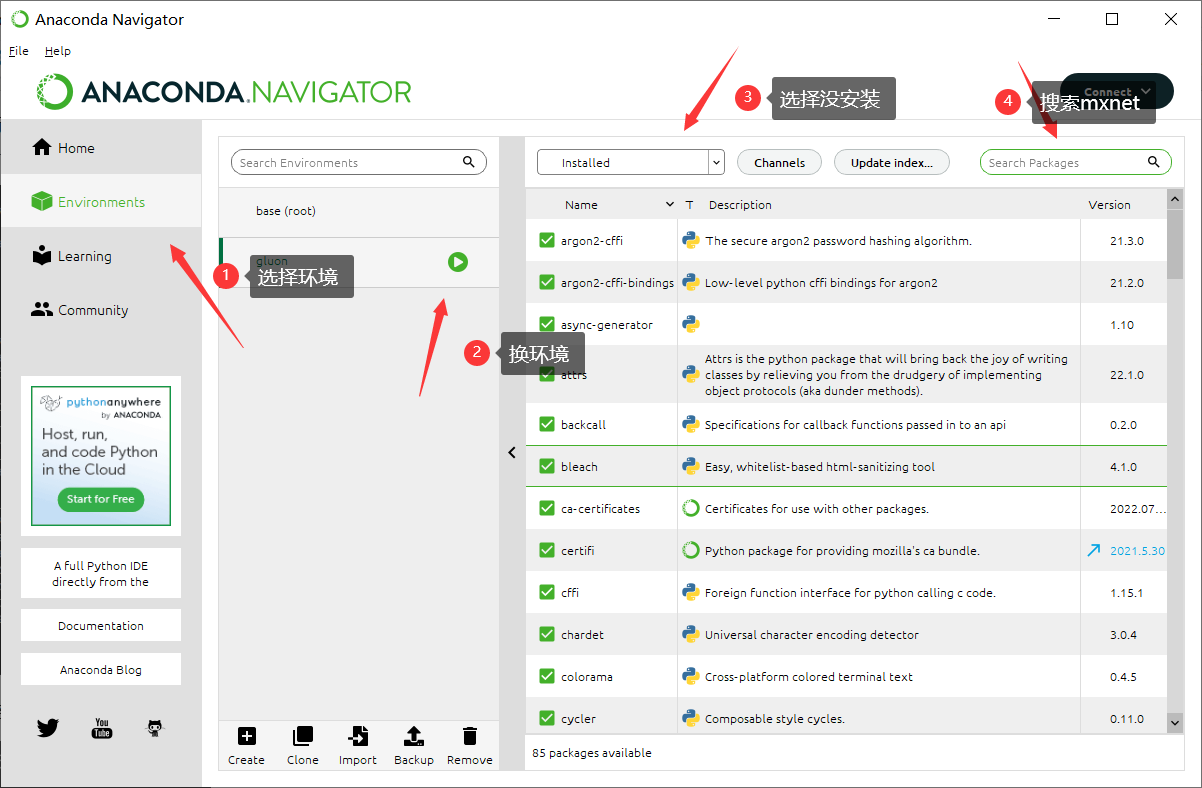Click the Version column header

[x=1109, y=205]
